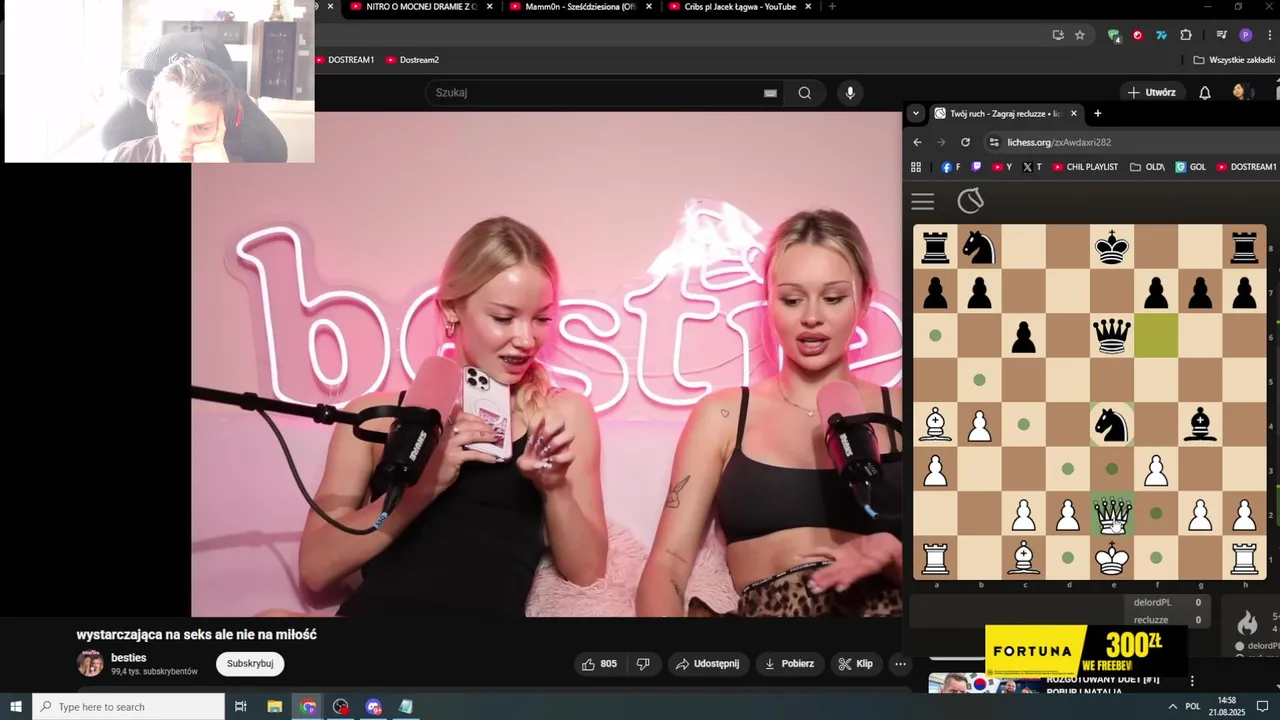Click delordPL in the score table
Screen dimensions: 1280x720
(x=1152, y=603)
